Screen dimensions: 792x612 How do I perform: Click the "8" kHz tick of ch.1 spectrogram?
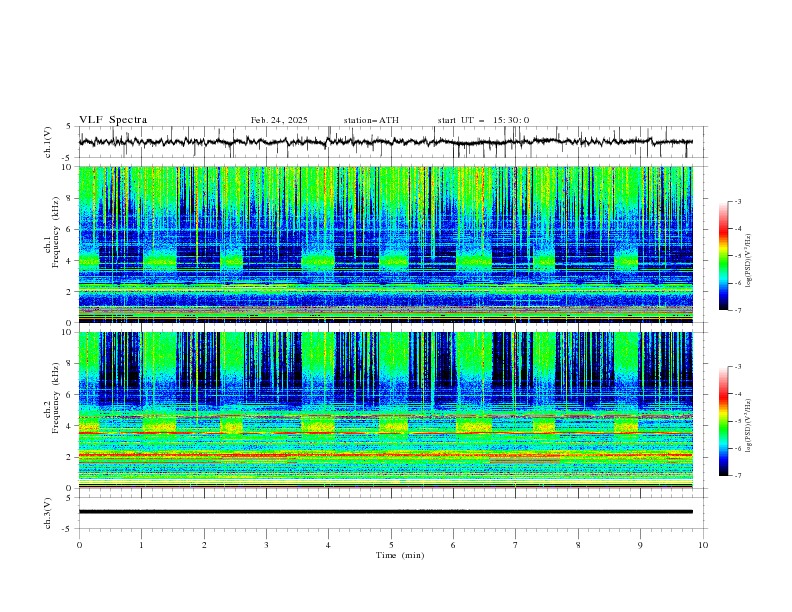[x=70, y=198]
